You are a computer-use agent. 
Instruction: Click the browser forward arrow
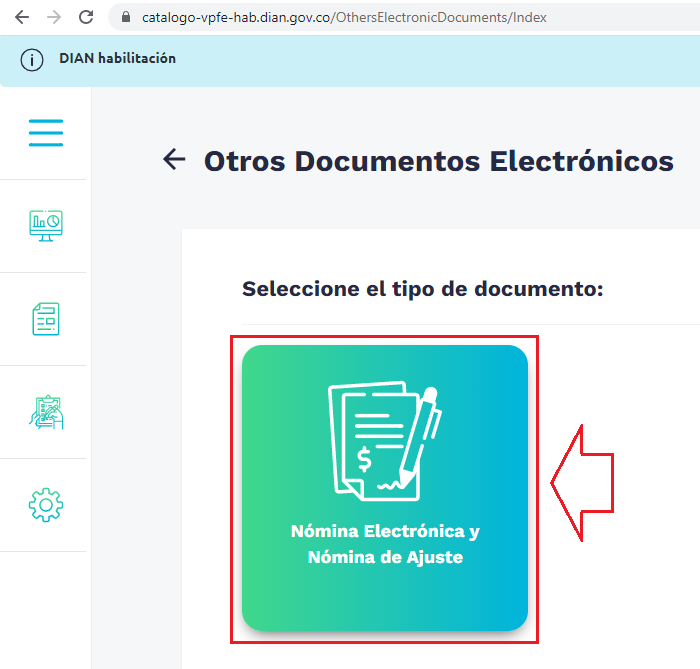click(54, 17)
